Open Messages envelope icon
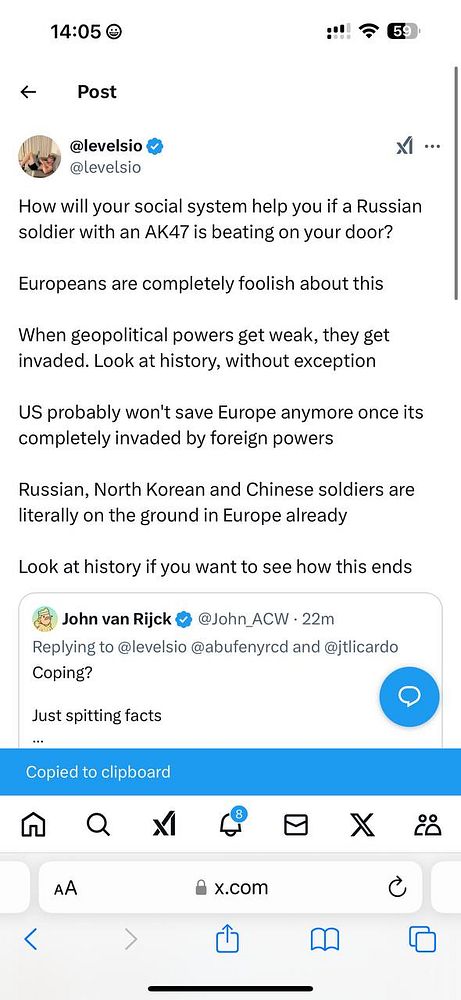The image size is (461, 1000). (x=296, y=825)
